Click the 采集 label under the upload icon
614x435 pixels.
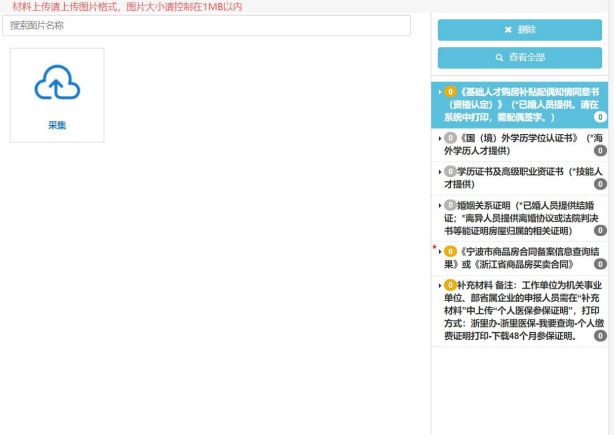[57, 125]
